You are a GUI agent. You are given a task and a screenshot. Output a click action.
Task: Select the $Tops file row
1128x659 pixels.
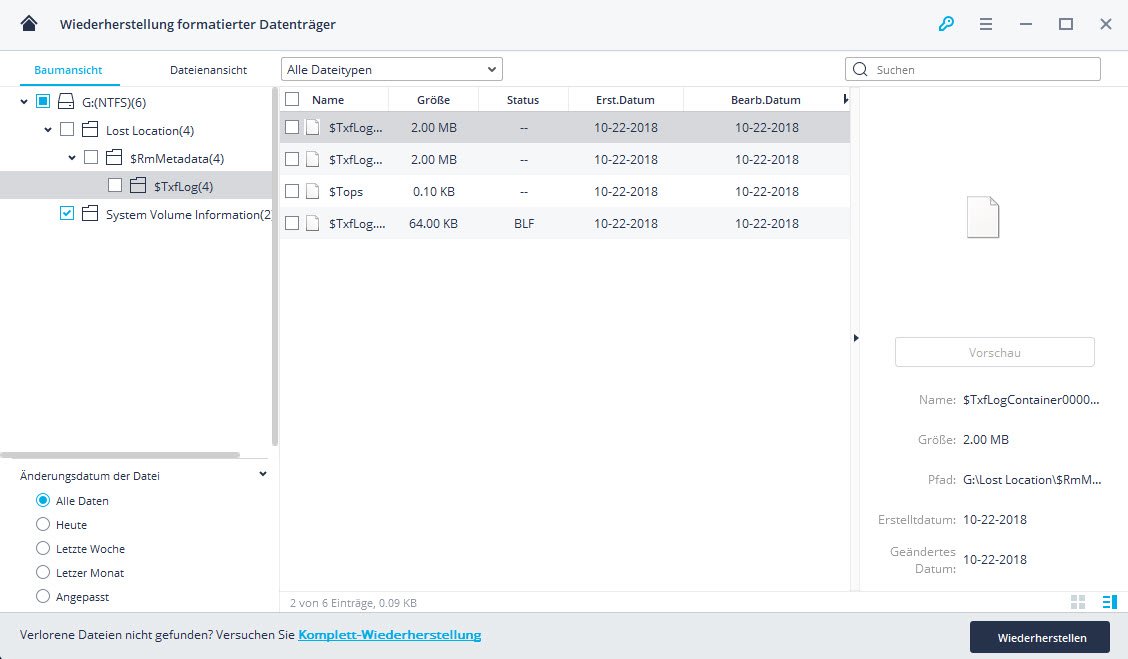tap(565, 191)
